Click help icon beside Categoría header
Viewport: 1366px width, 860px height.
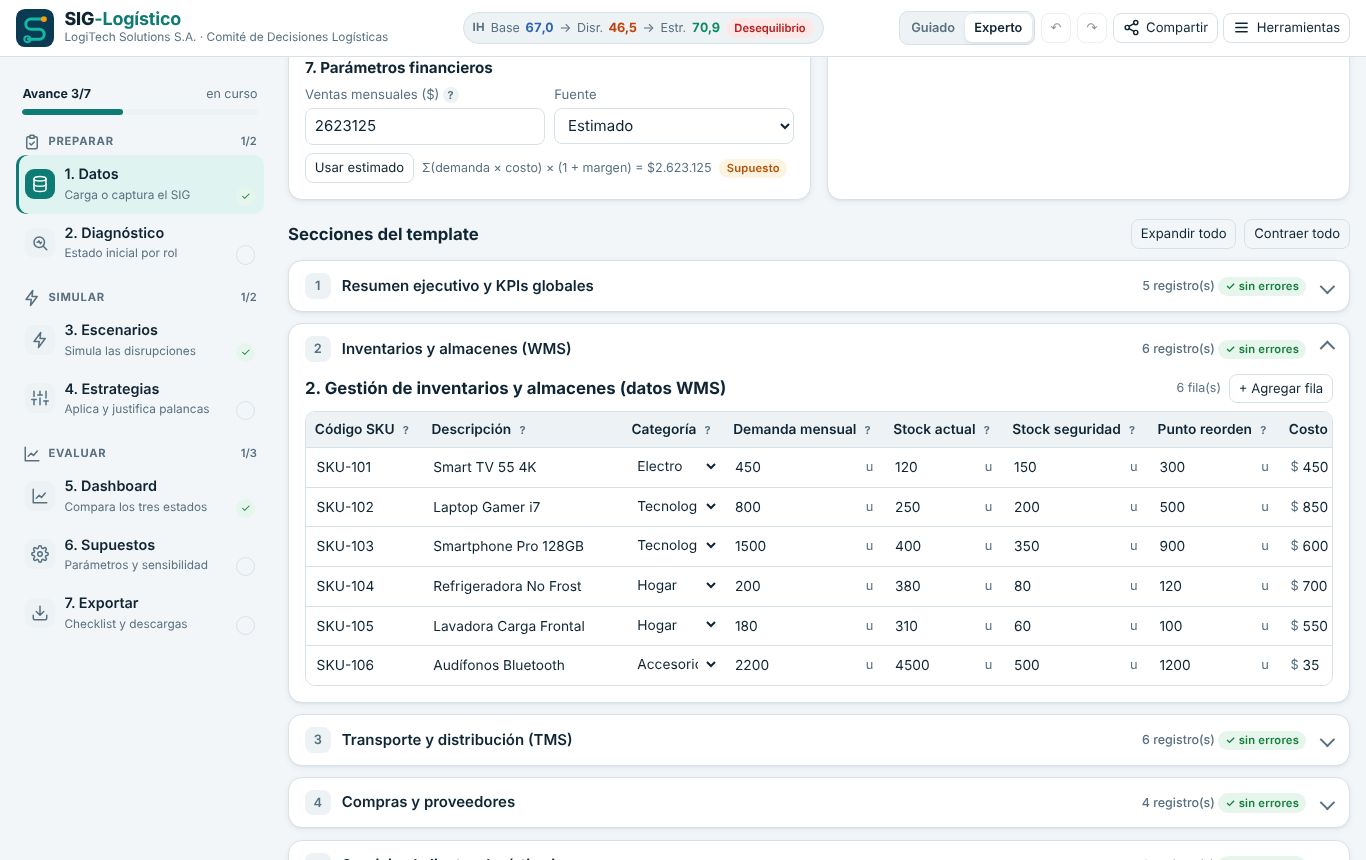pos(707,430)
